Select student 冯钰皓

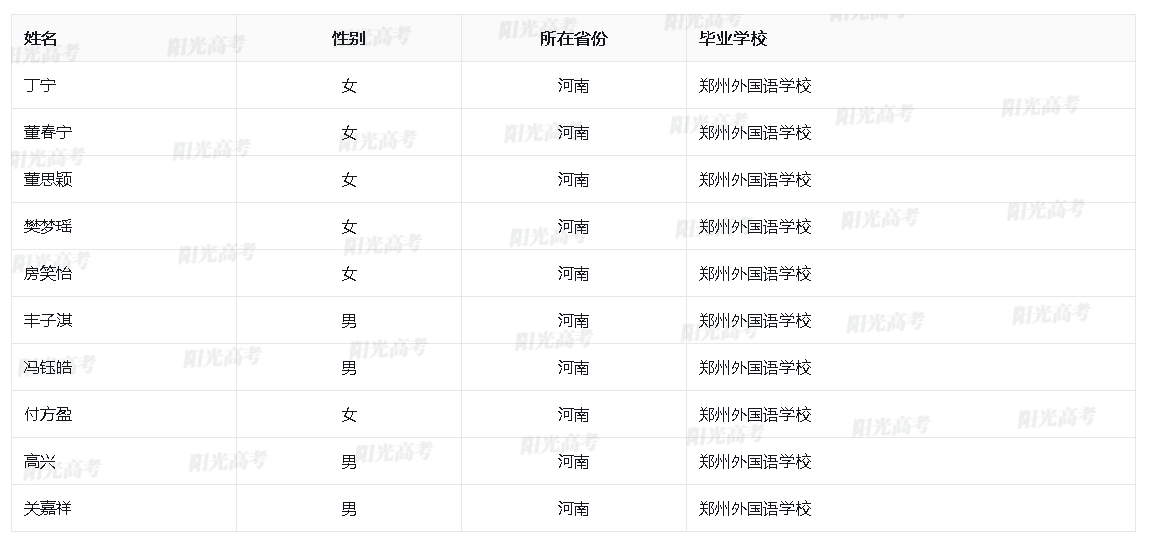[48, 368]
